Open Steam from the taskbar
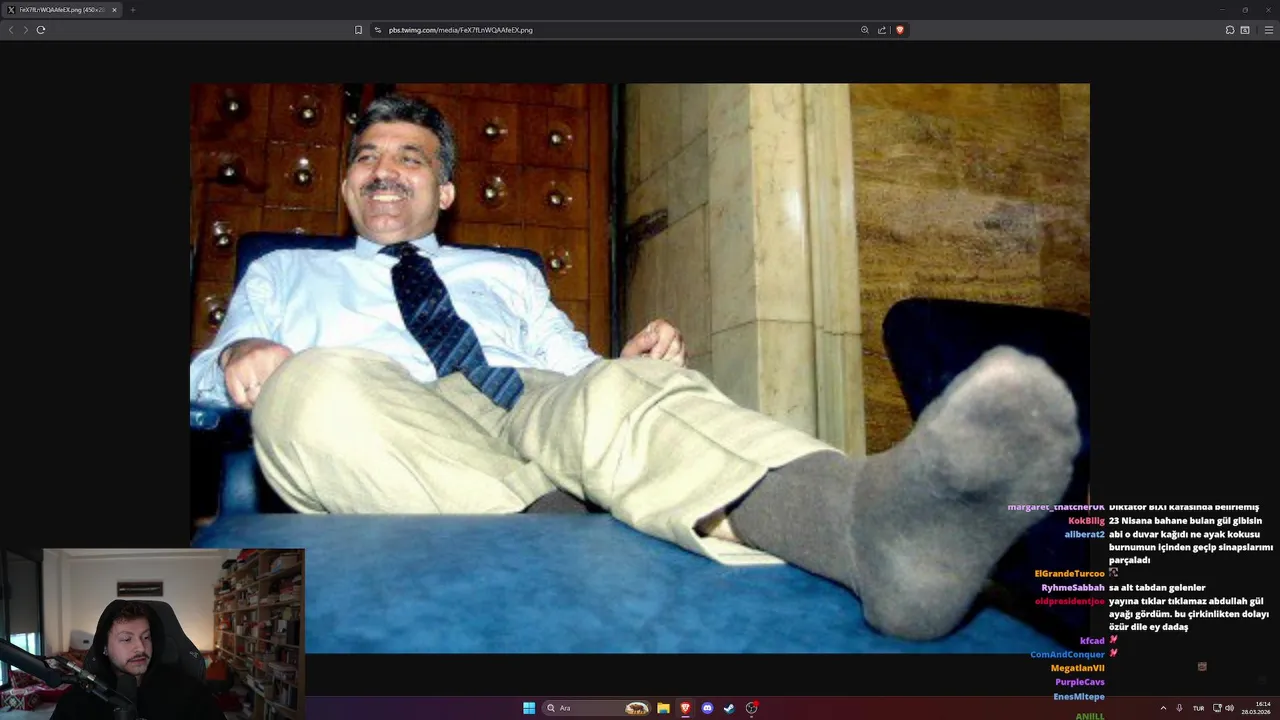This screenshot has height=720, width=1280. coord(729,708)
